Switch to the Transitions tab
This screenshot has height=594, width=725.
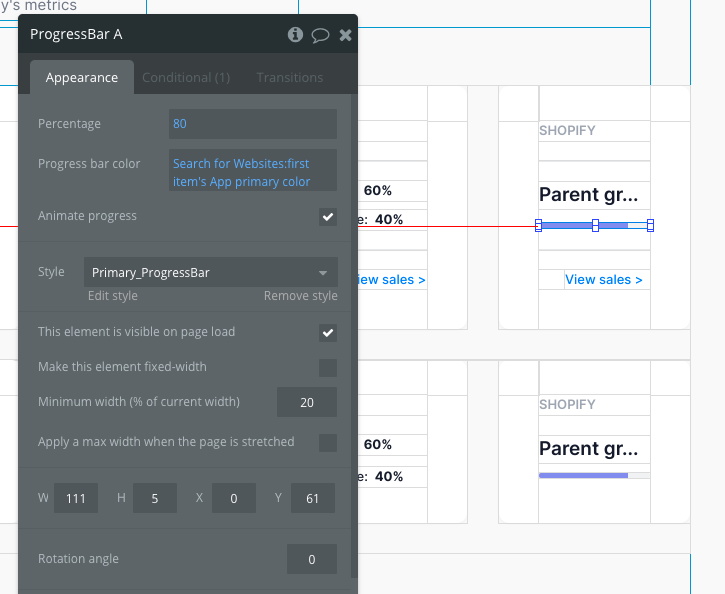pos(290,77)
